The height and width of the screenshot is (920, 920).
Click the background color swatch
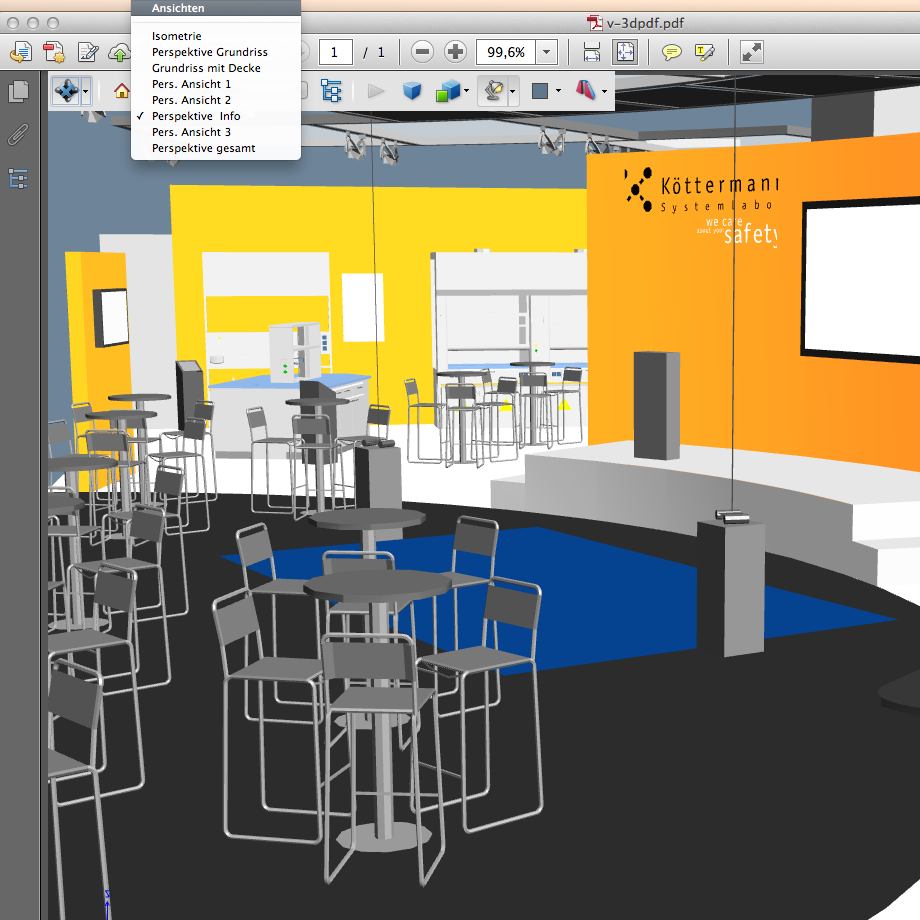[x=540, y=92]
